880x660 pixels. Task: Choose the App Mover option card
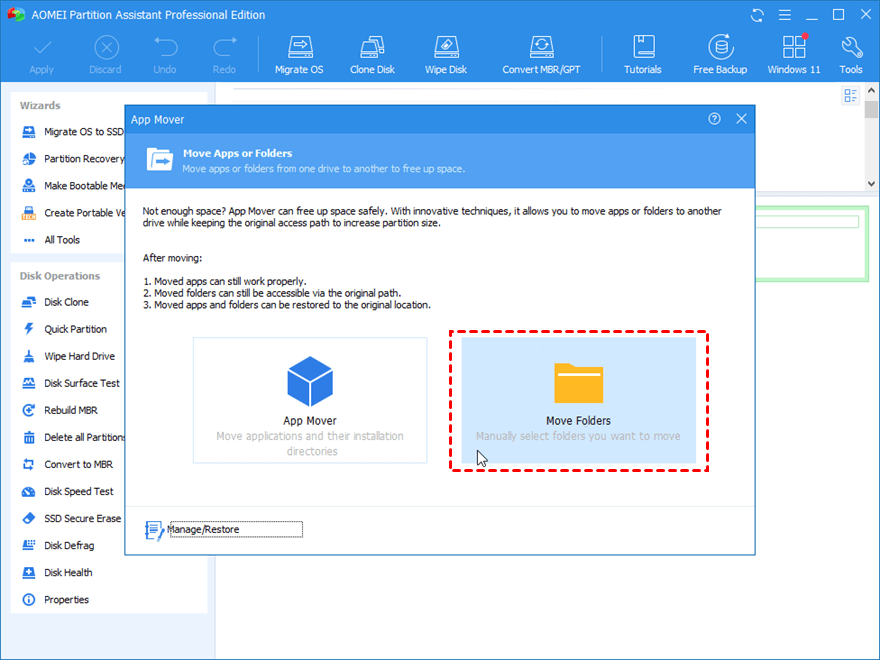pos(310,400)
